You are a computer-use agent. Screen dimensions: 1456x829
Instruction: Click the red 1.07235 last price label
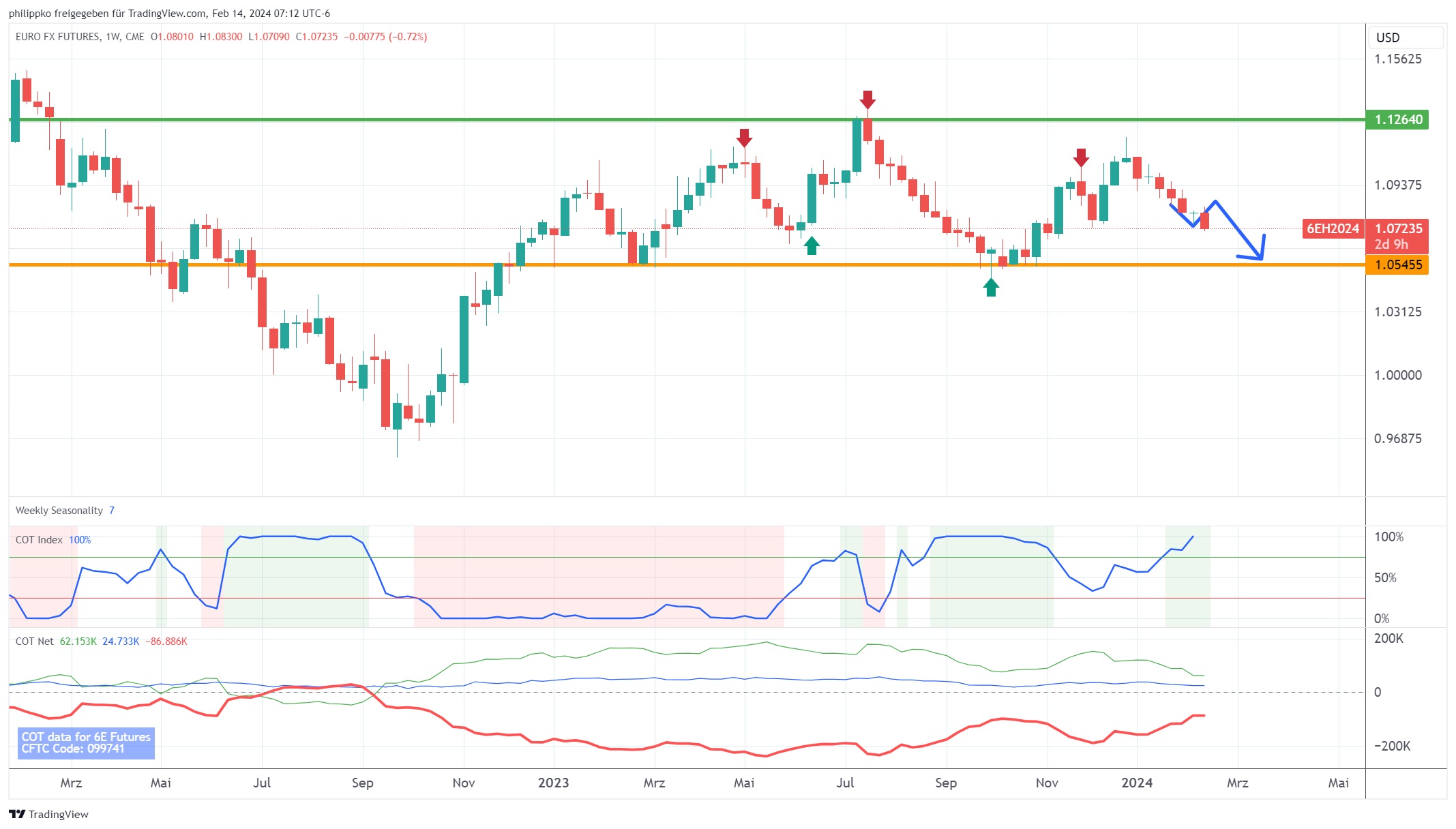coord(1397,228)
